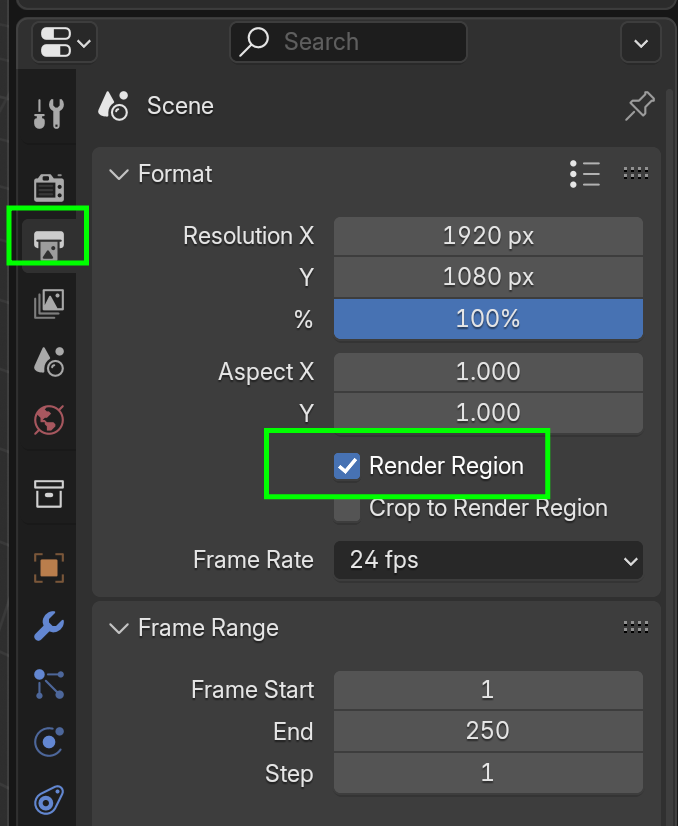The width and height of the screenshot is (678, 826).
Task: Select the Object properties orange square icon
Action: click(x=48, y=568)
